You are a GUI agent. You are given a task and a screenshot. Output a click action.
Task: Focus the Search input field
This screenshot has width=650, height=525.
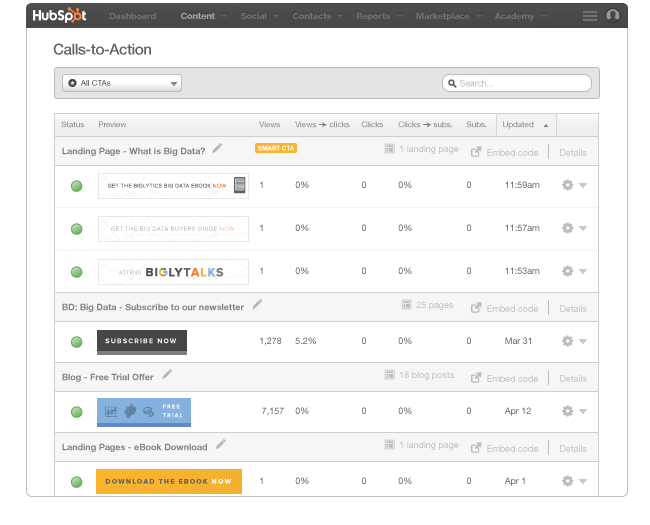[517, 83]
